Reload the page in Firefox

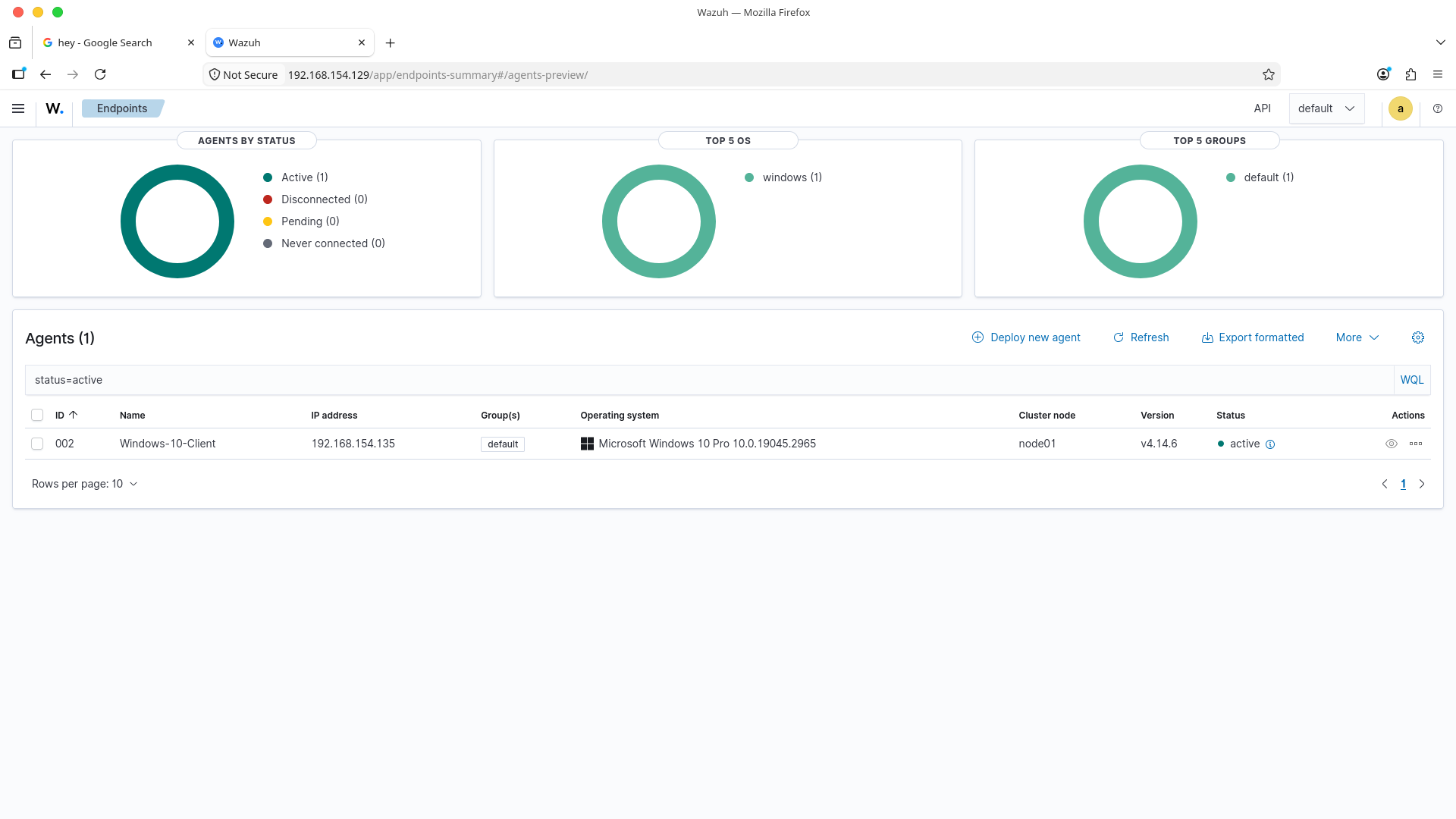click(100, 74)
